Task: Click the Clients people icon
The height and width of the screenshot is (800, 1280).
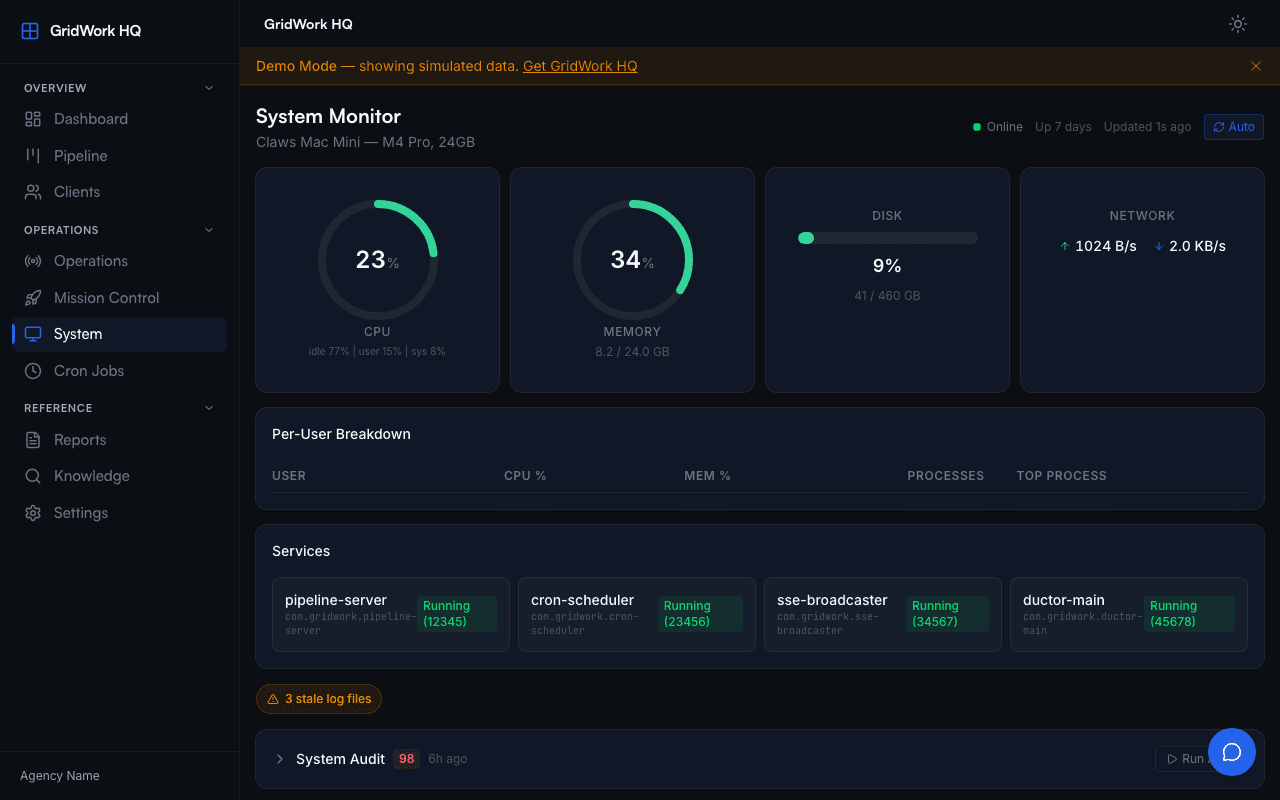Action: pos(32,191)
